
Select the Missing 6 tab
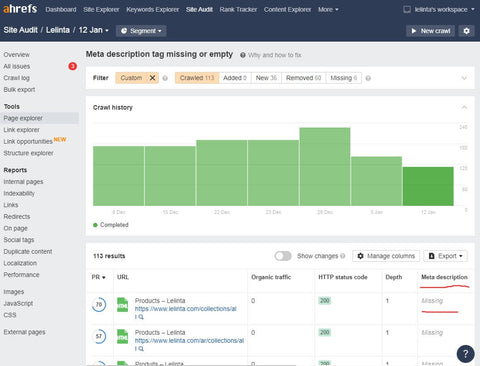point(344,78)
